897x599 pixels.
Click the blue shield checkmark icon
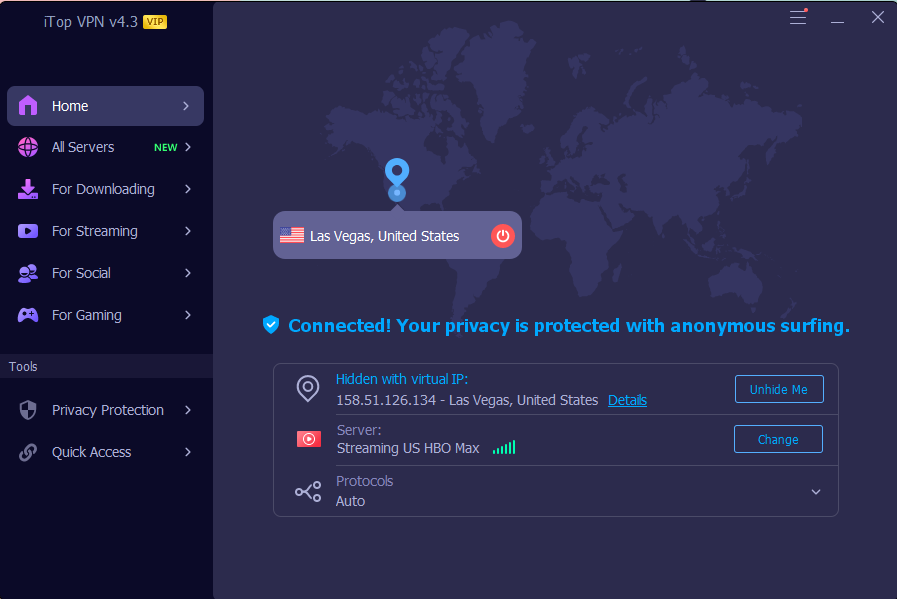[271, 324]
